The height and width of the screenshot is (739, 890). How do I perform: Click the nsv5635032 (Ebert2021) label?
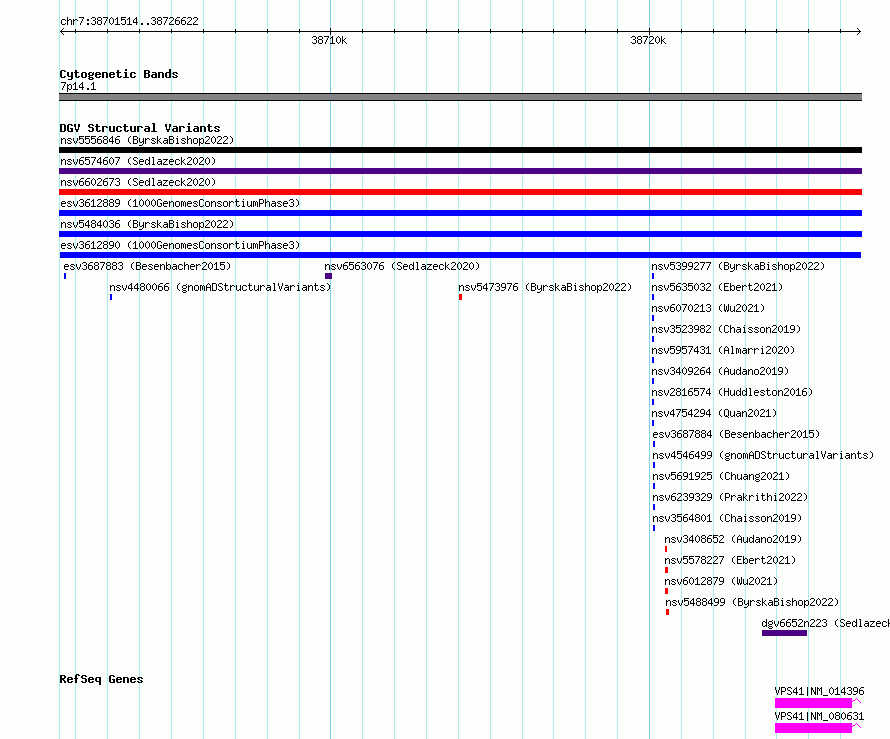pos(717,287)
